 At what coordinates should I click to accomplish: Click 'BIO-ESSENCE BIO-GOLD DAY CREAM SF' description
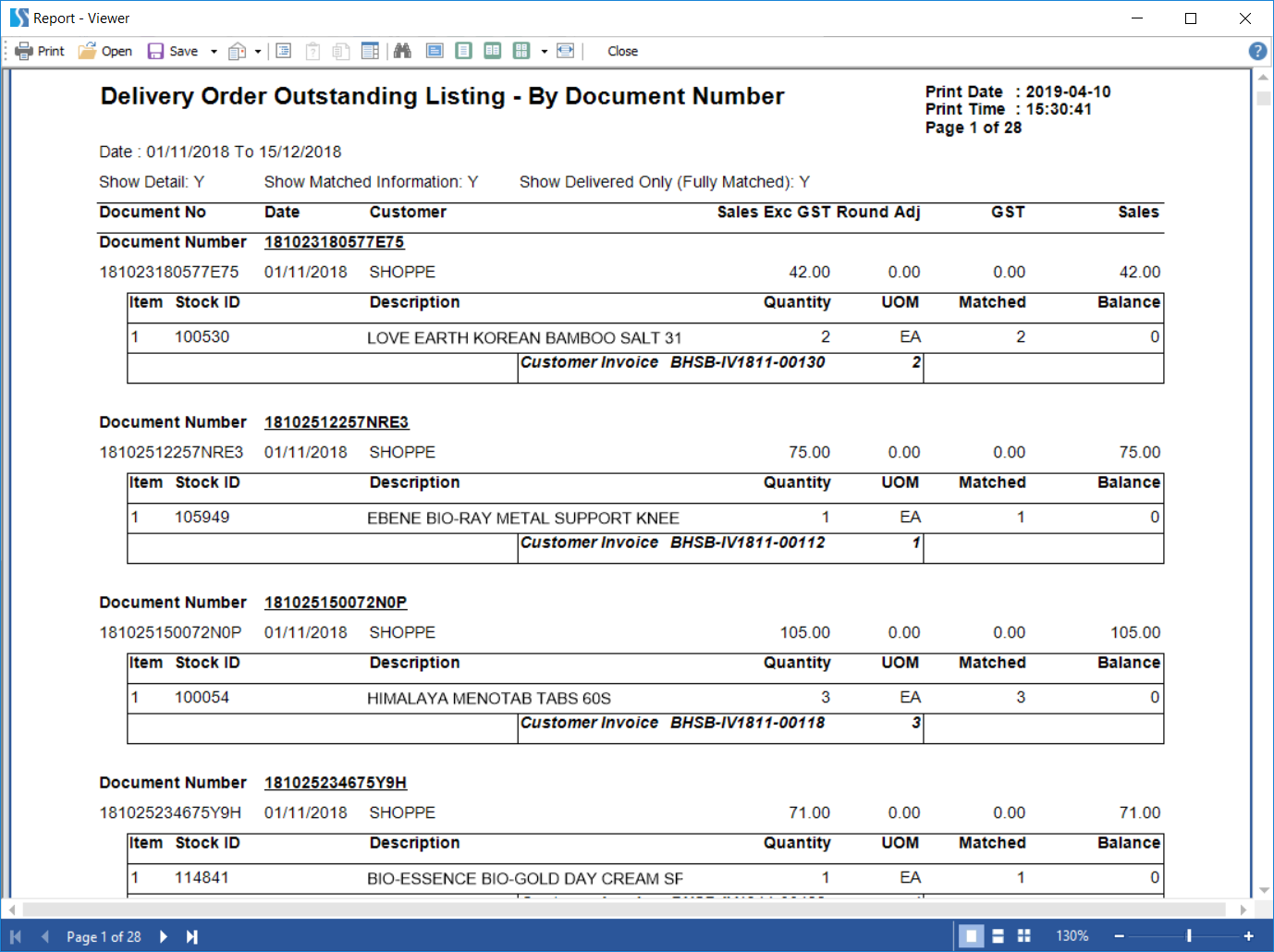point(525,879)
